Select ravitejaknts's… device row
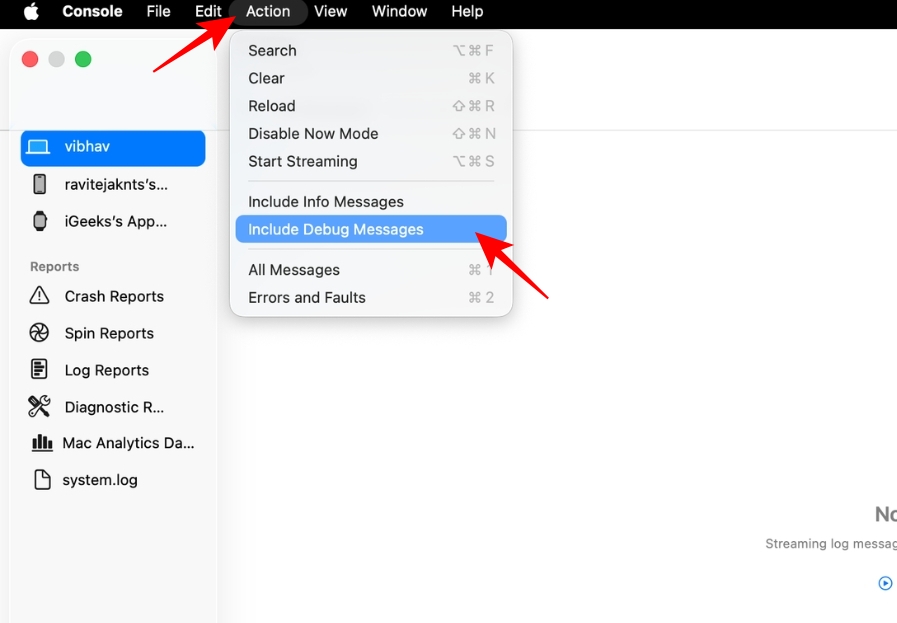897x623 pixels. 113,185
